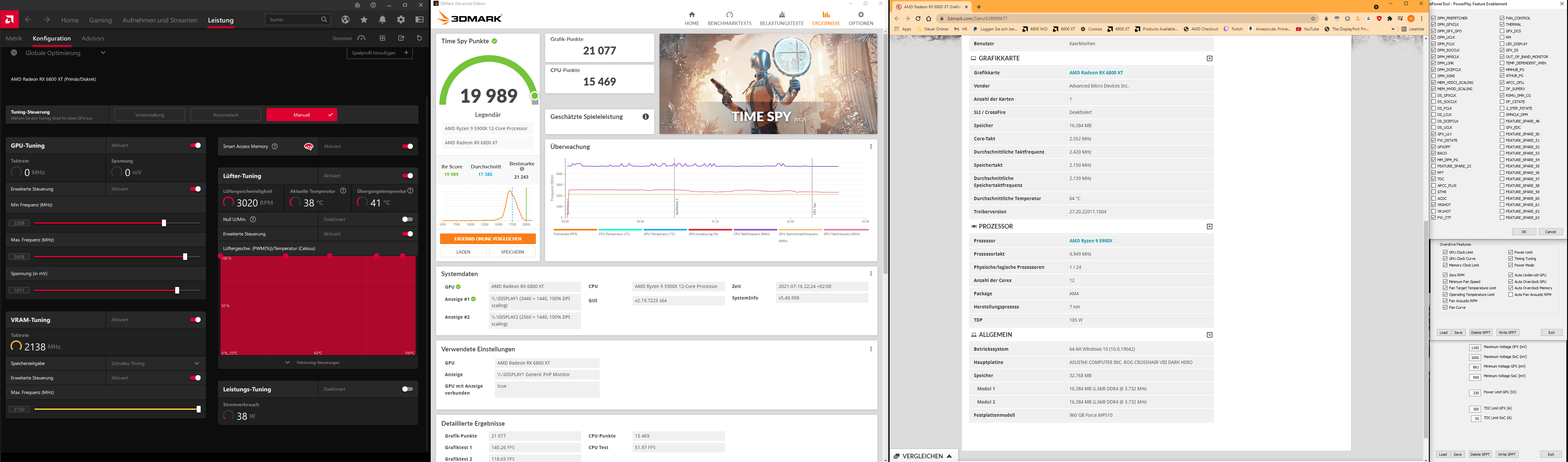This screenshot has width=1568, height=462.
Task: Start the Stresstest gauge icon
Action: pos(362,38)
